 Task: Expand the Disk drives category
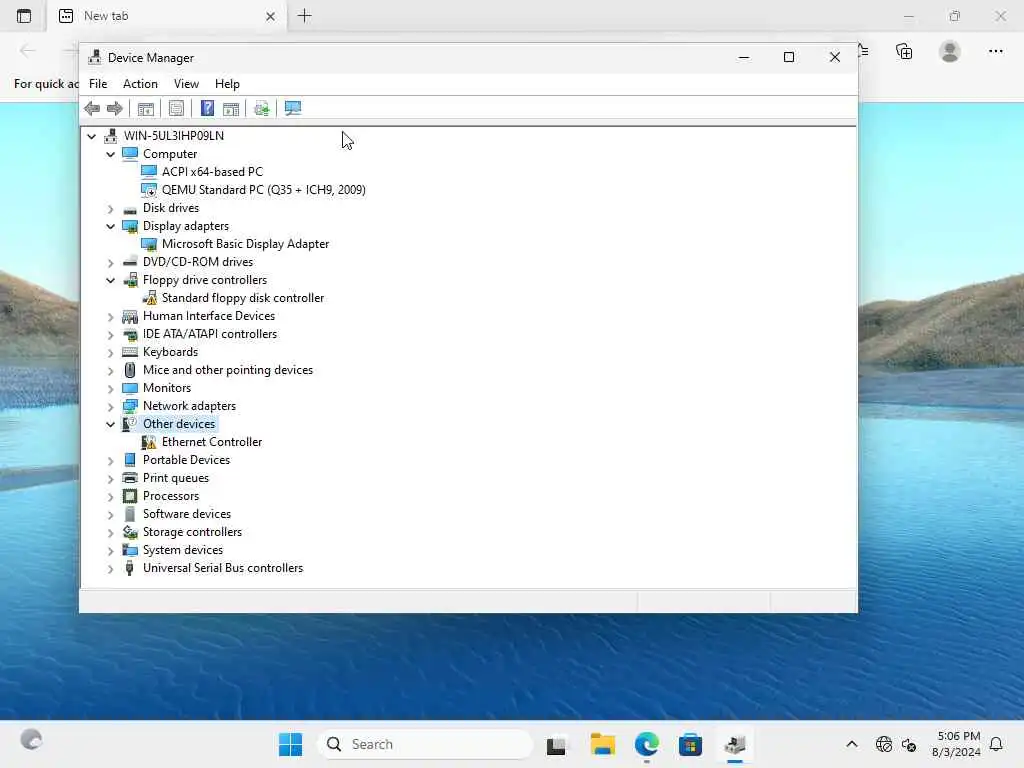coord(110,208)
